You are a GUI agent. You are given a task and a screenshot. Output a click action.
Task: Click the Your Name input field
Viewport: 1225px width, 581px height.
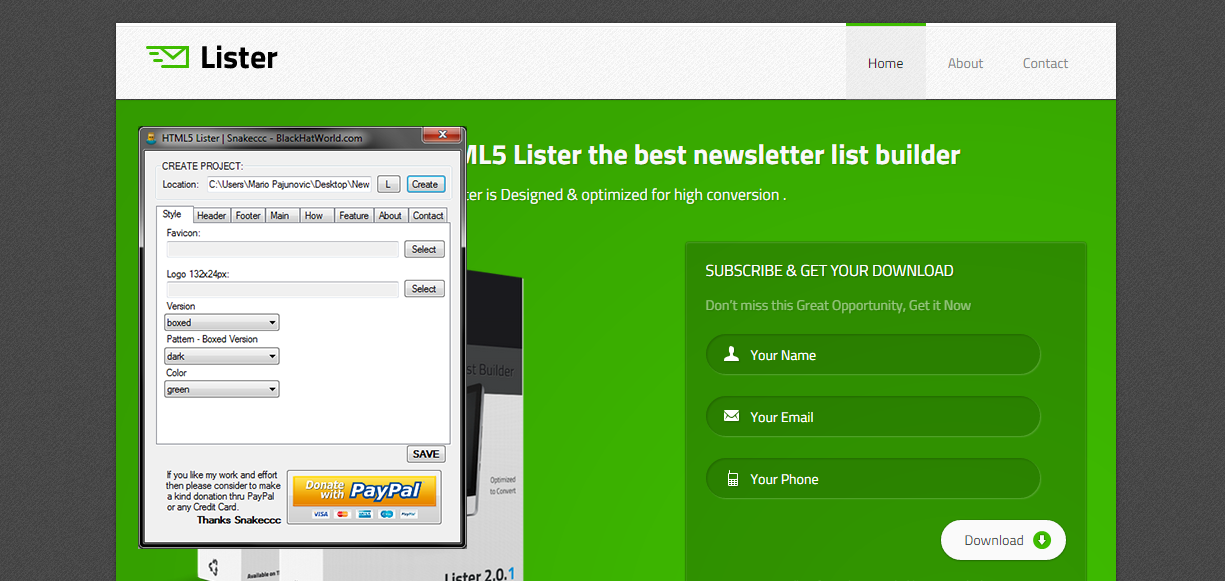(873, 355)
